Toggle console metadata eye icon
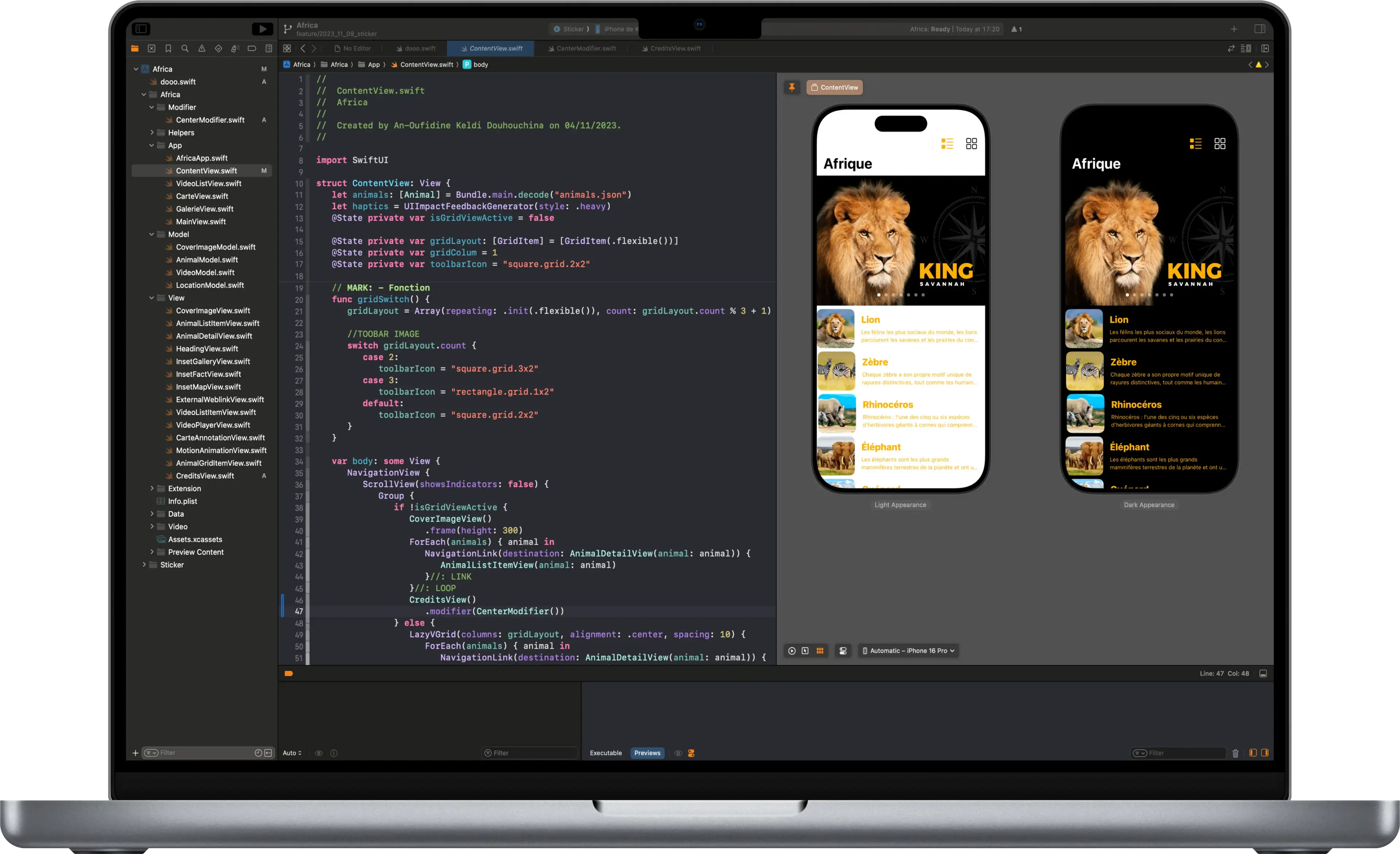Image resolution: width=1400 pixels, height=854 pixels. coord(678,753)
